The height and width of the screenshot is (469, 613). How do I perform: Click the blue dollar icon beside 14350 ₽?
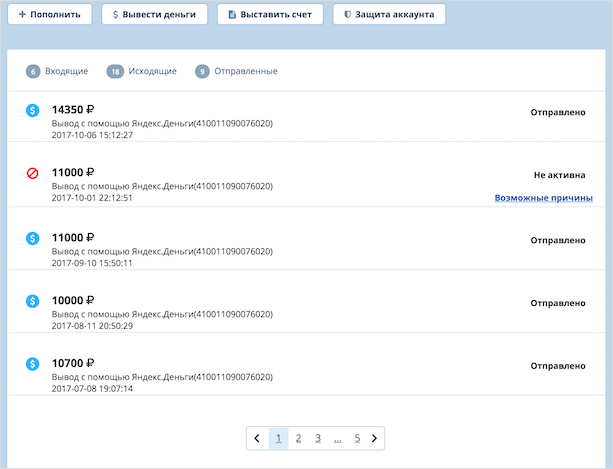[33, 111]
